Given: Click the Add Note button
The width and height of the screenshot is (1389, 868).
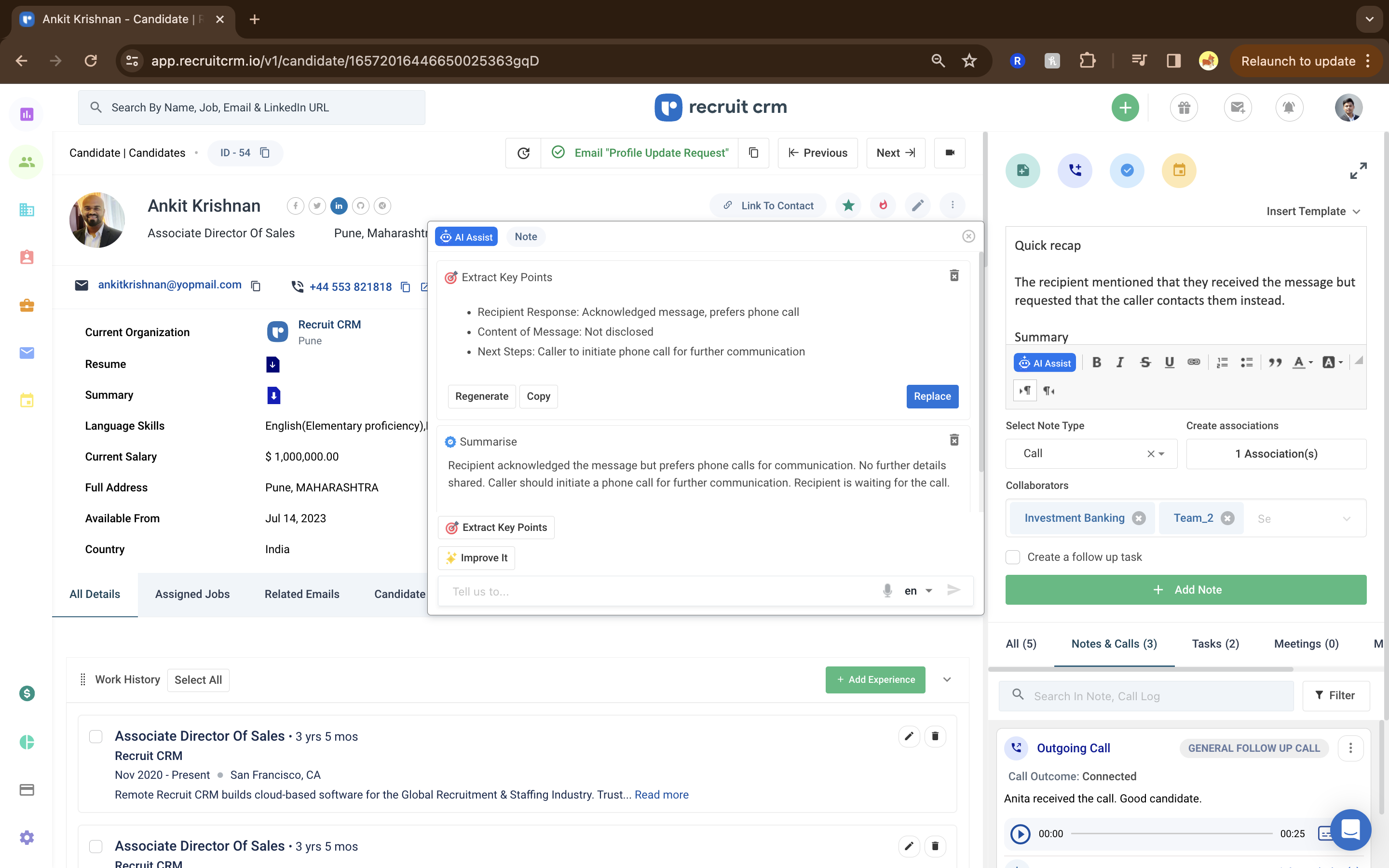Looking at the screenshot, I should (x=1186, y=590).
